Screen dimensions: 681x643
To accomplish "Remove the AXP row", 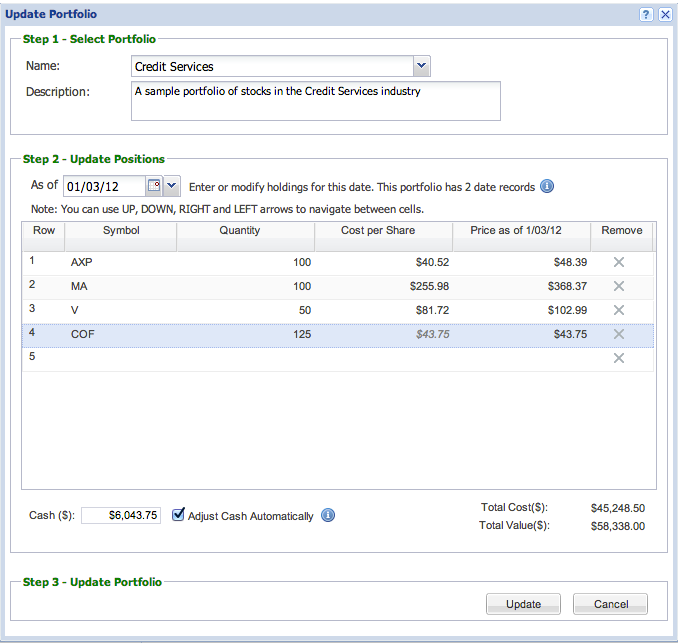I will coord(619,262).
